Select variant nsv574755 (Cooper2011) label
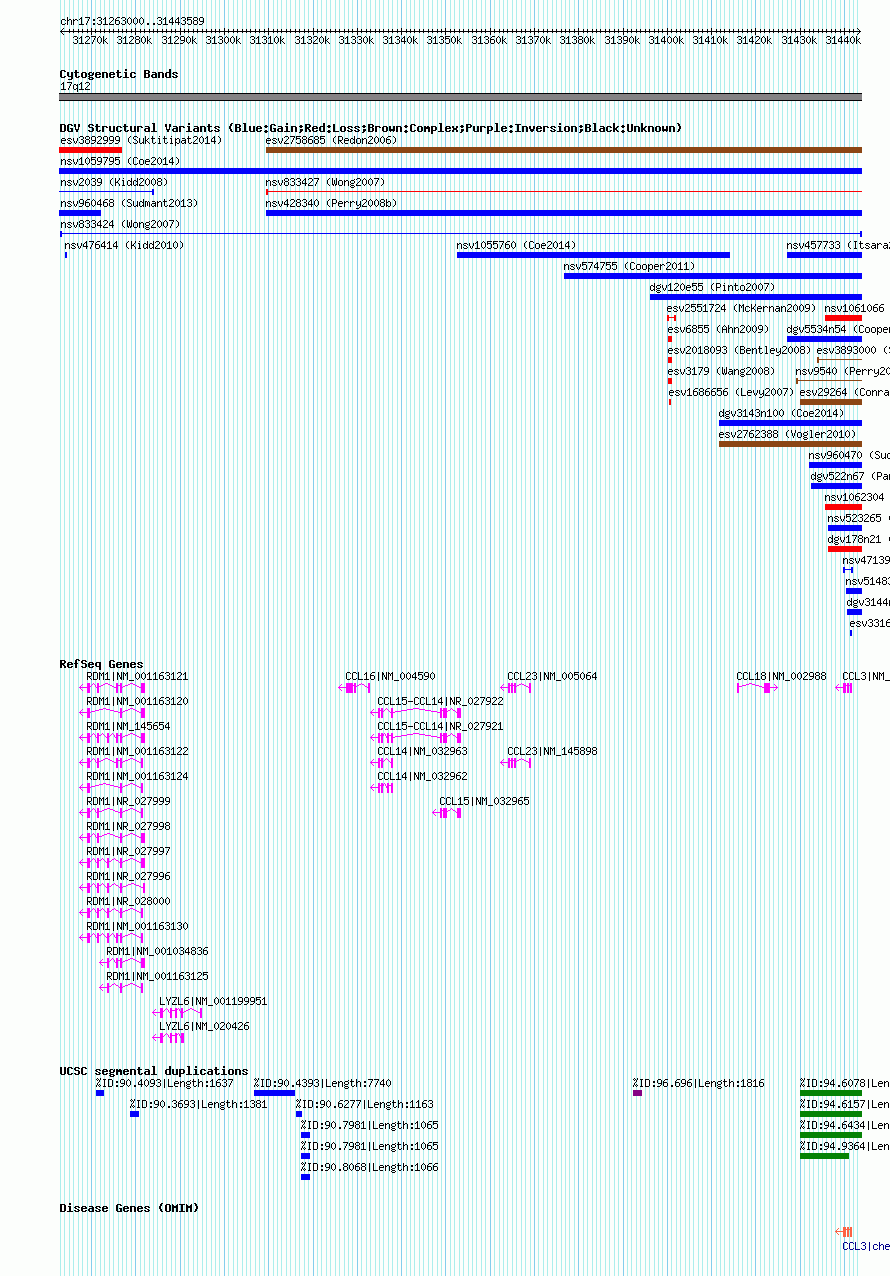This screenshot has height=1276, width=890. 629,266
